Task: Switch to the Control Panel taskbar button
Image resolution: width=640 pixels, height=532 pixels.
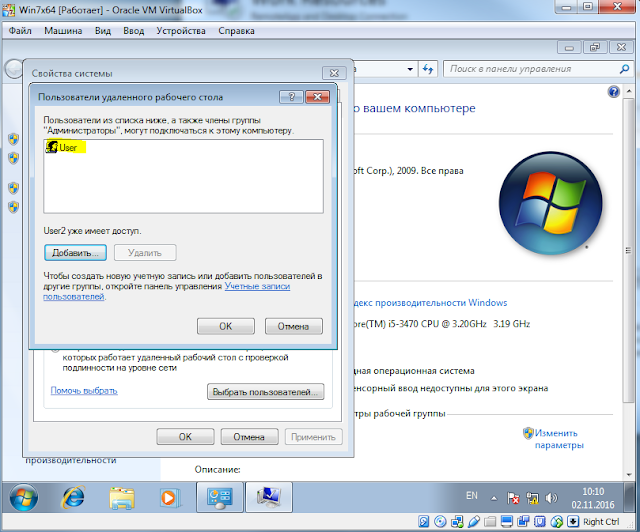Action: click(220, 497)
